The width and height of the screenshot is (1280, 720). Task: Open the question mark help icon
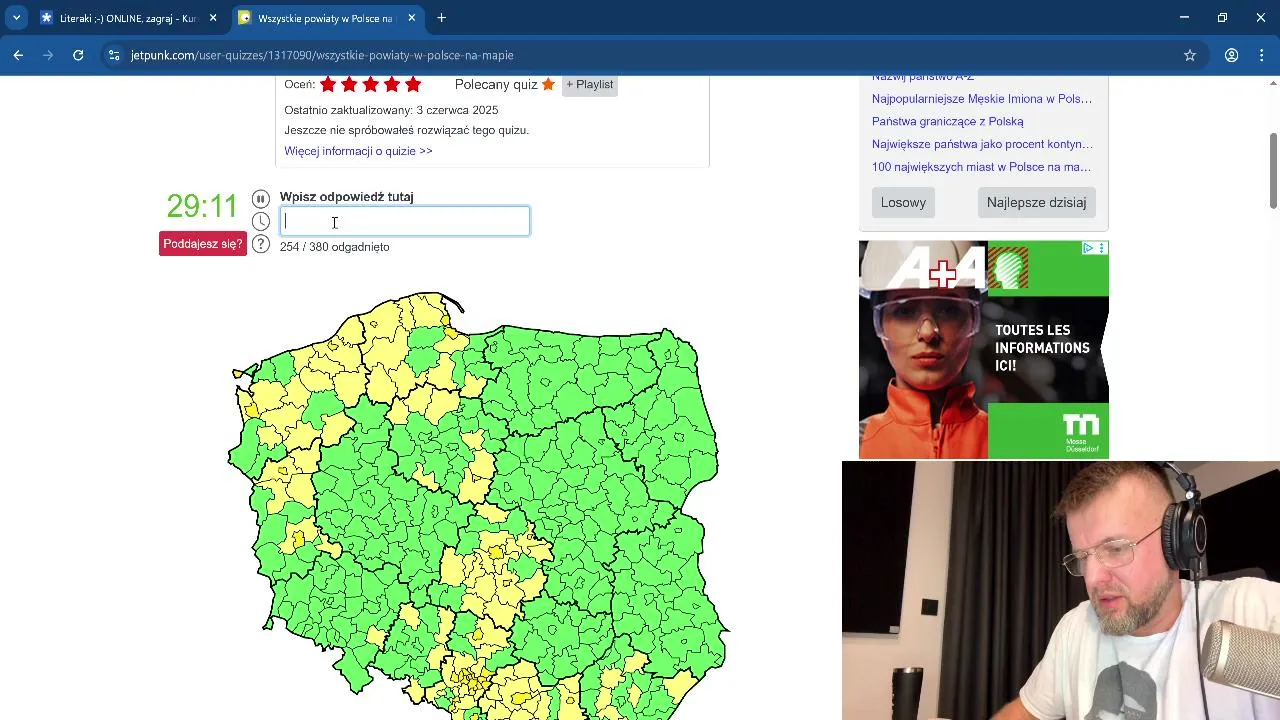[x=261, y=244]
